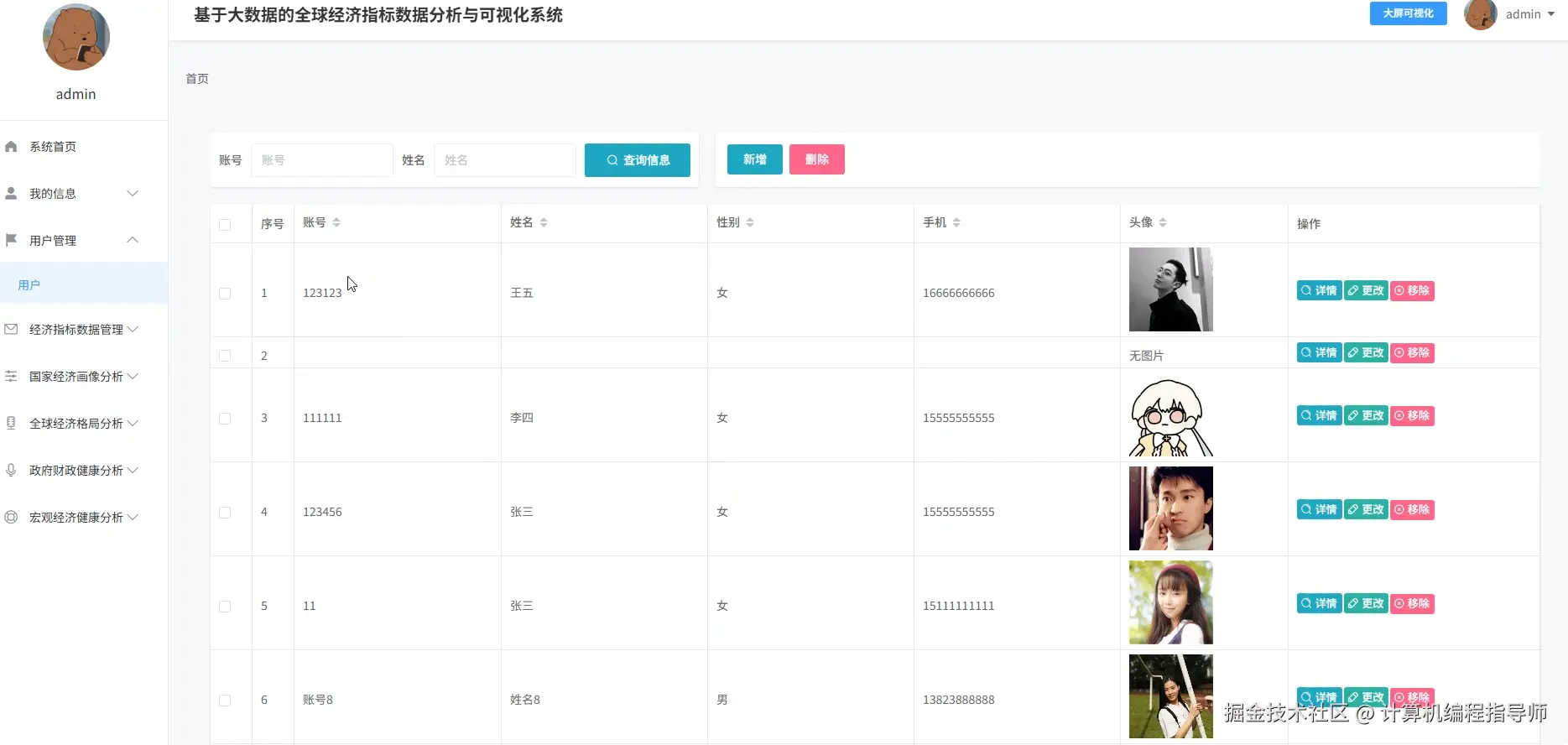Click 详情 for the account 11 row
Image resolution: width=1568 pixels, height=745 pixels.
tap(1320, 604)
